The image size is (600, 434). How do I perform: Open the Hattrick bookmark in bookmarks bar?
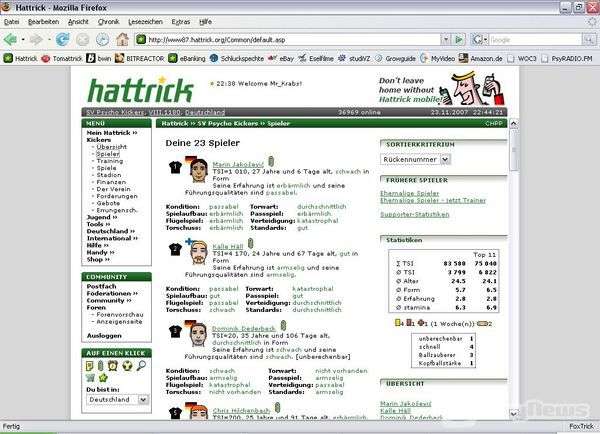point(21,58)
